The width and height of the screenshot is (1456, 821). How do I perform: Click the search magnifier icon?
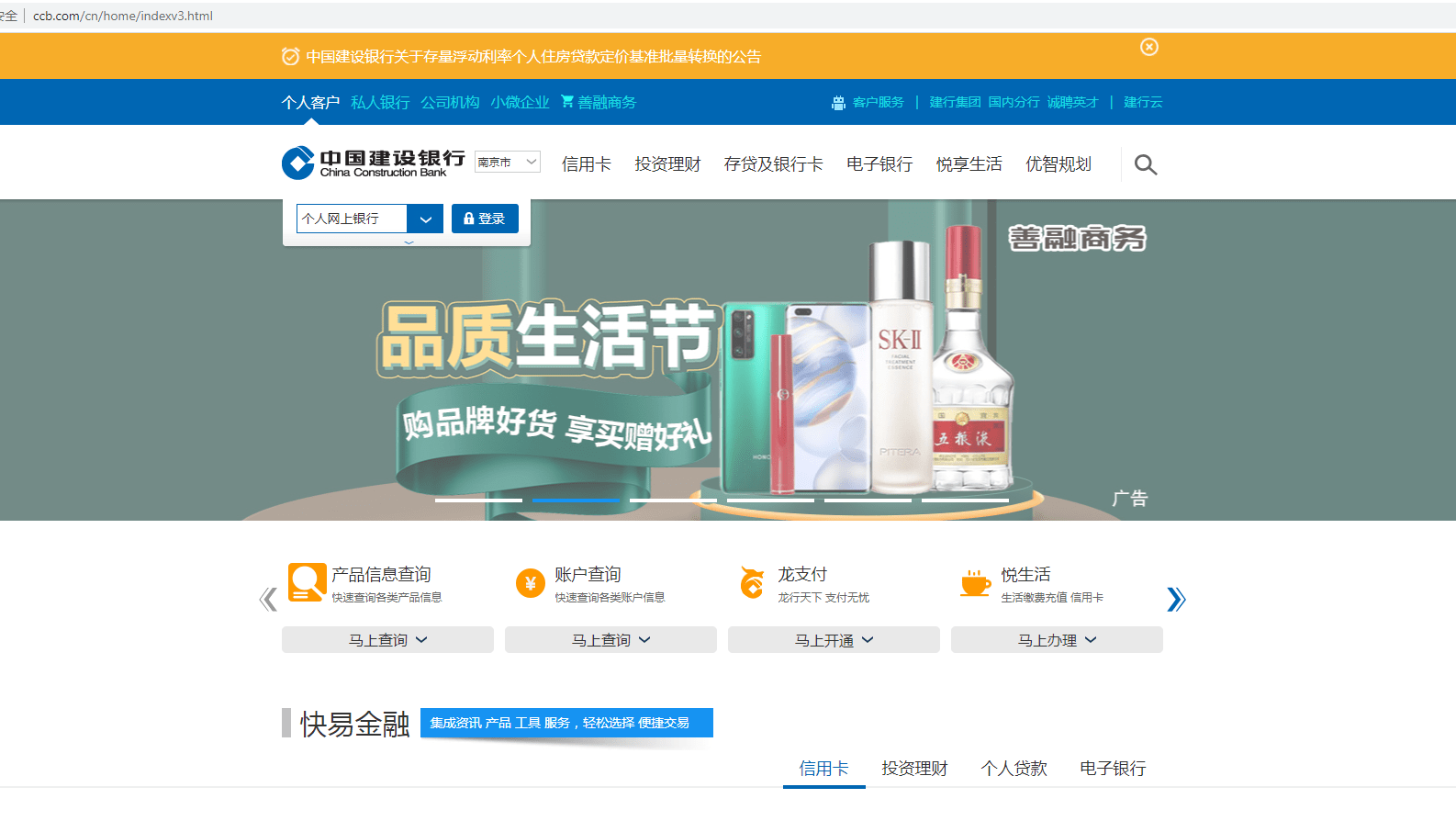[x=1145, y=164]
